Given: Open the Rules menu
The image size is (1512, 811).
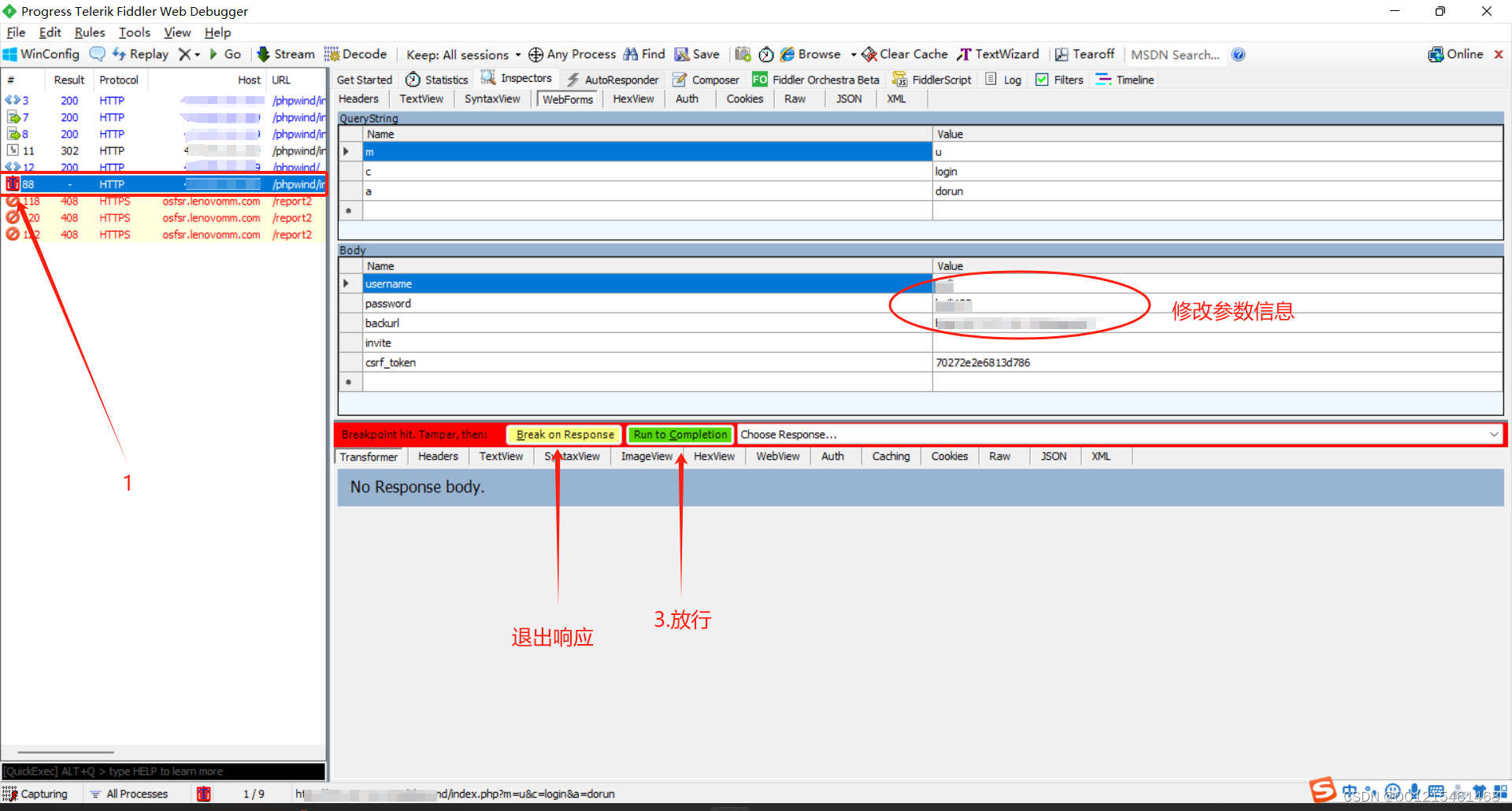Looking at the screenshot, I should [90, 32].
